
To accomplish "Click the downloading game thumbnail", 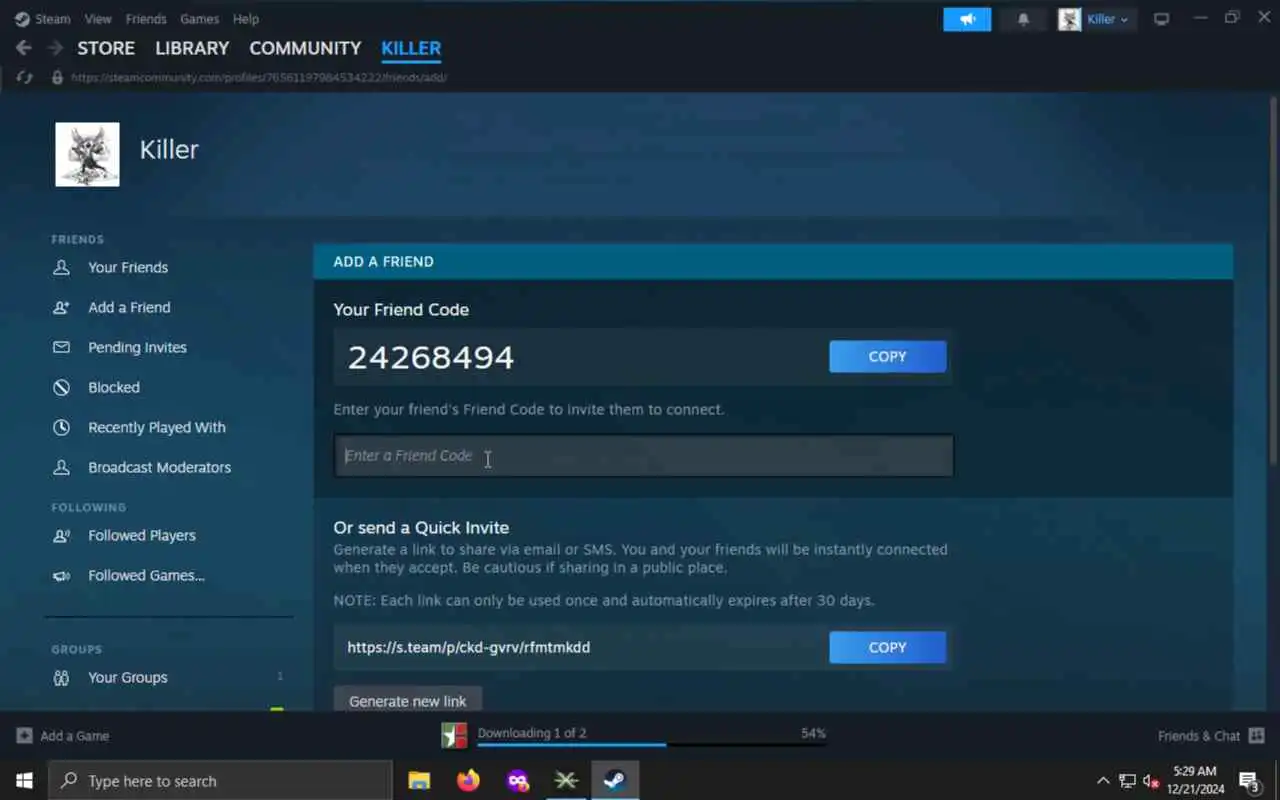I will click(454, 735).
